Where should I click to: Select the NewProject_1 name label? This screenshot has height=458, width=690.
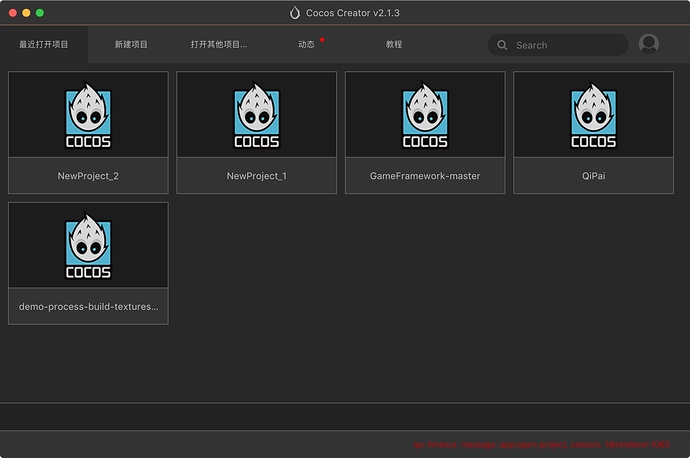tap(257, 176)
